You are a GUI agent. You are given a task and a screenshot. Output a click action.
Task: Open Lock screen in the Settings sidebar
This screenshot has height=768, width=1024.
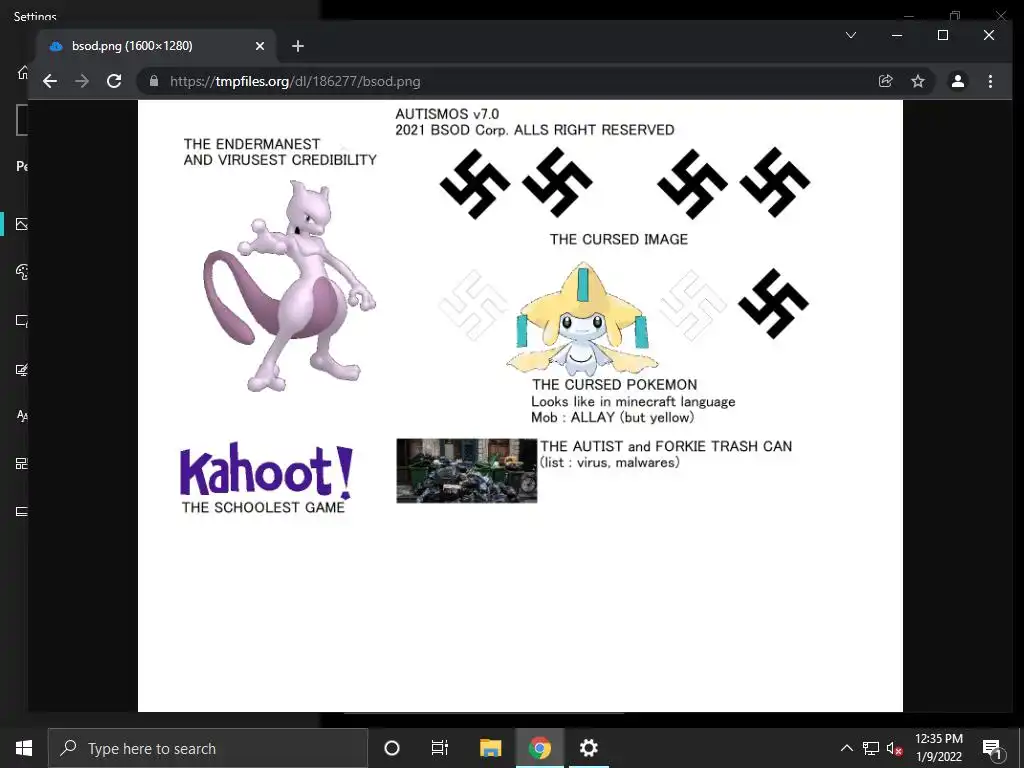(x=22, y=321)
